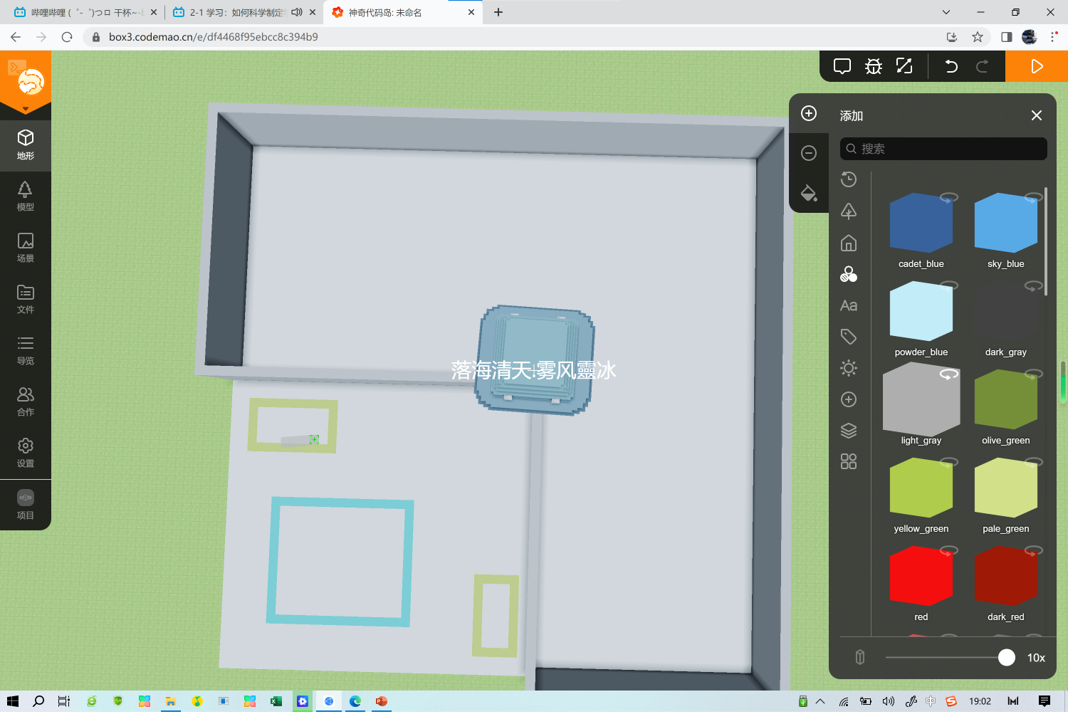Switch to the nature tree block category
The height and width of the screenshot is (712, 1068).
[849, 211]
